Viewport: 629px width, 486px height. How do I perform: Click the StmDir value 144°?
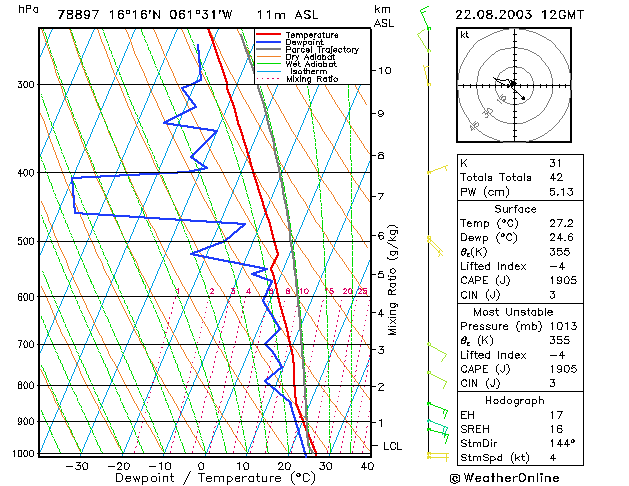point(562,443)
